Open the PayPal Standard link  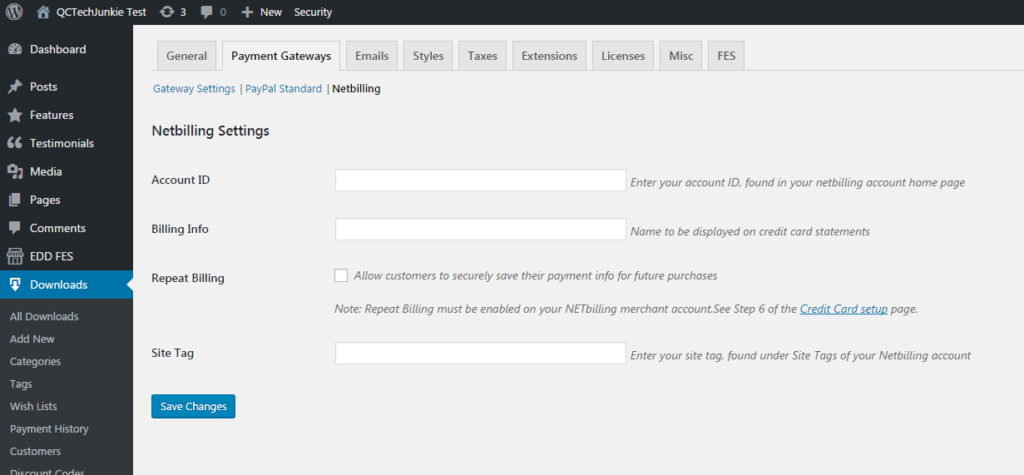pos(283,89)
